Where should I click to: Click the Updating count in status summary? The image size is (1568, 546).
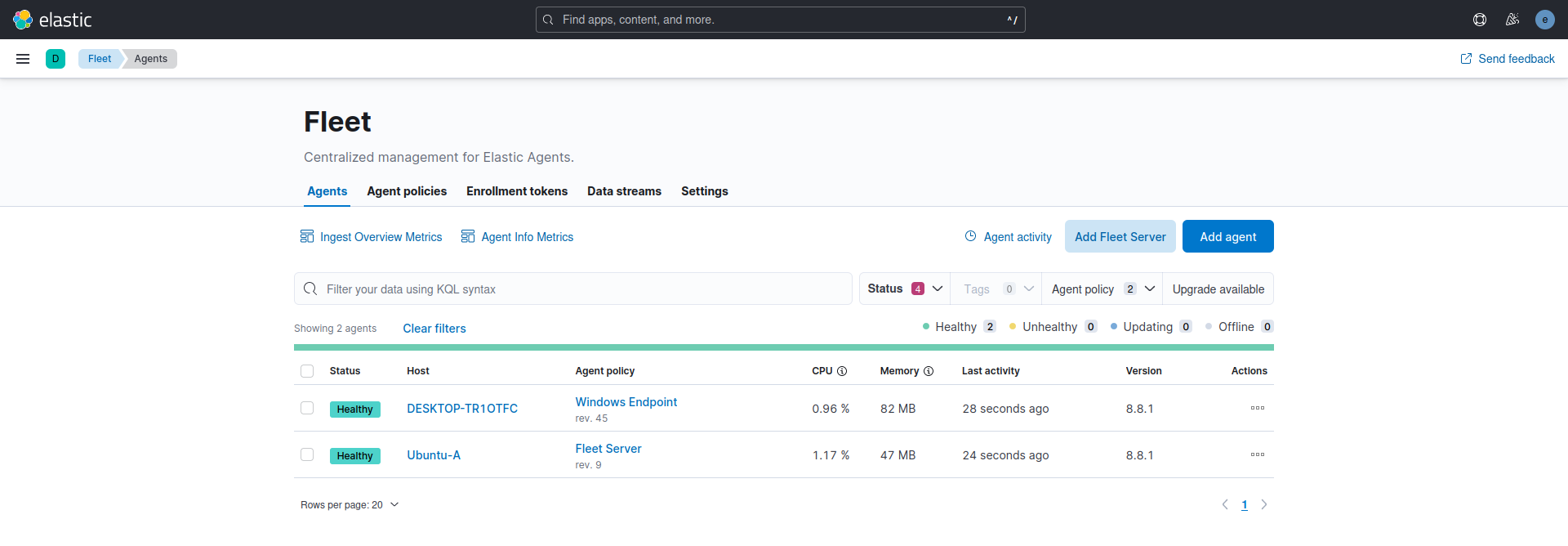pyautogui.click(x=1186, y=326)
